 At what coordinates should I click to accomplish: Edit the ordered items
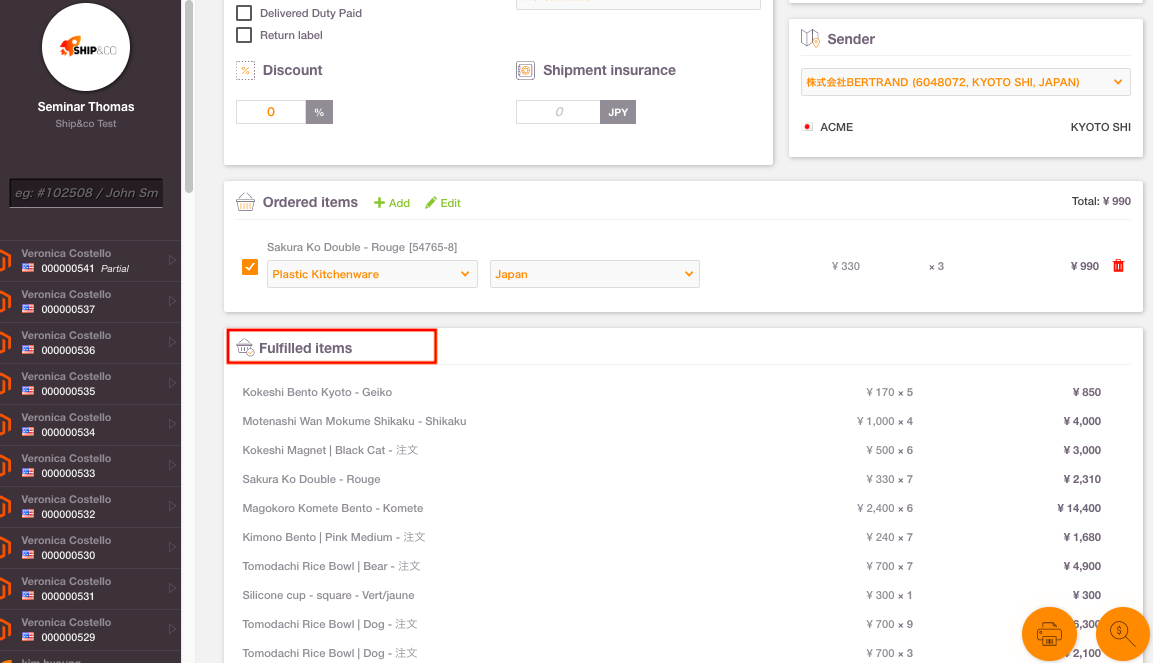(x=443, y=203)
